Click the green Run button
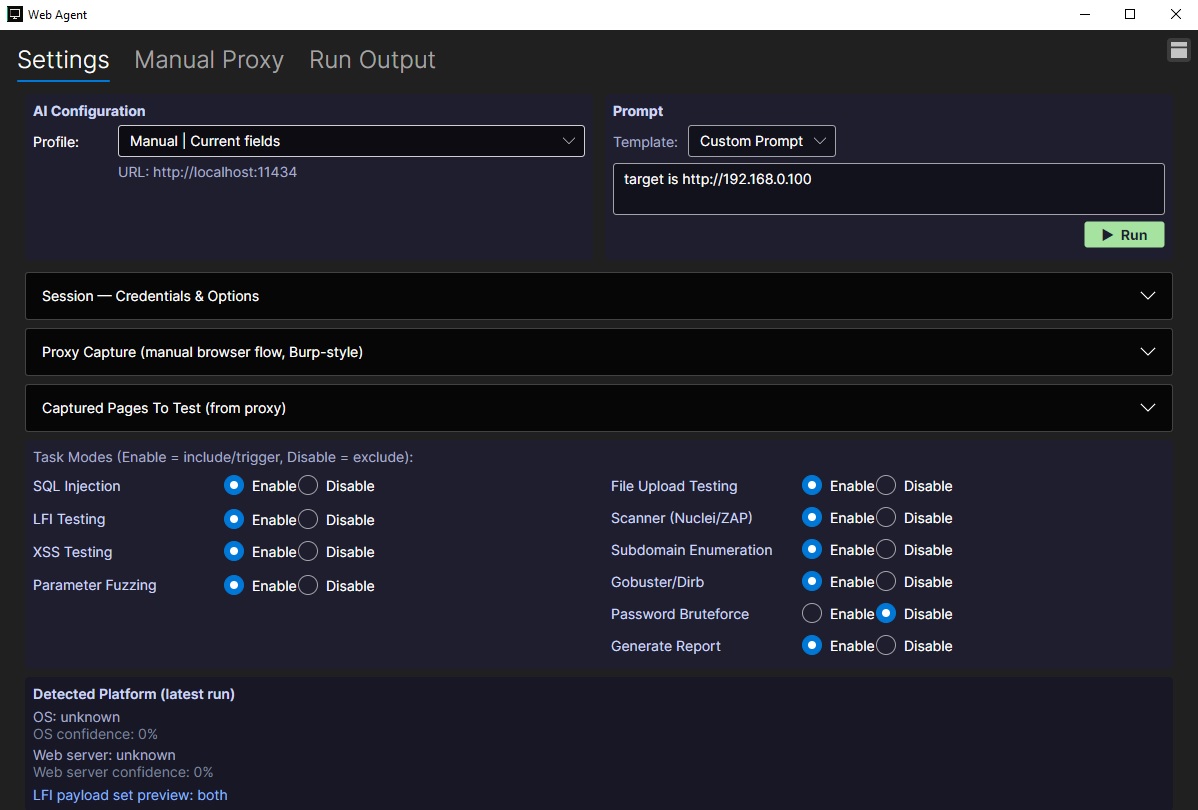Screen dimensions: 1198x810 (1124, 235)
